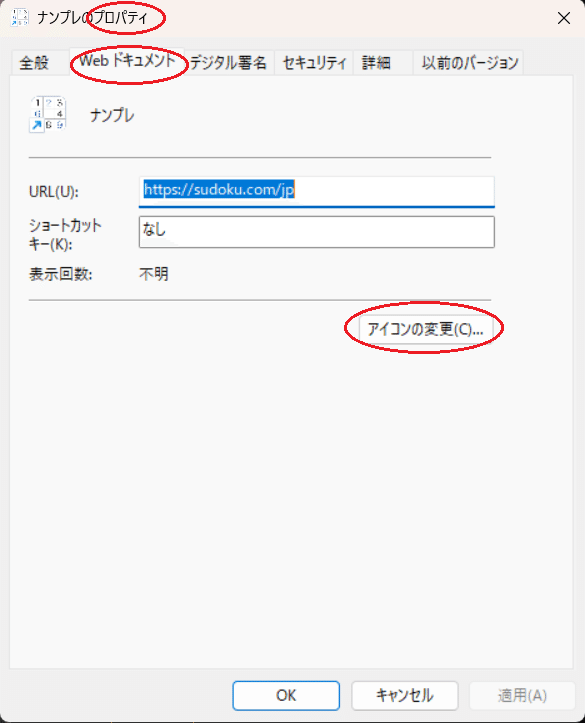Viewport: 585px width, 723px height.
Task: Click the アイコンの変更 button
Action: pyautogui.click(x=425, y=329)
